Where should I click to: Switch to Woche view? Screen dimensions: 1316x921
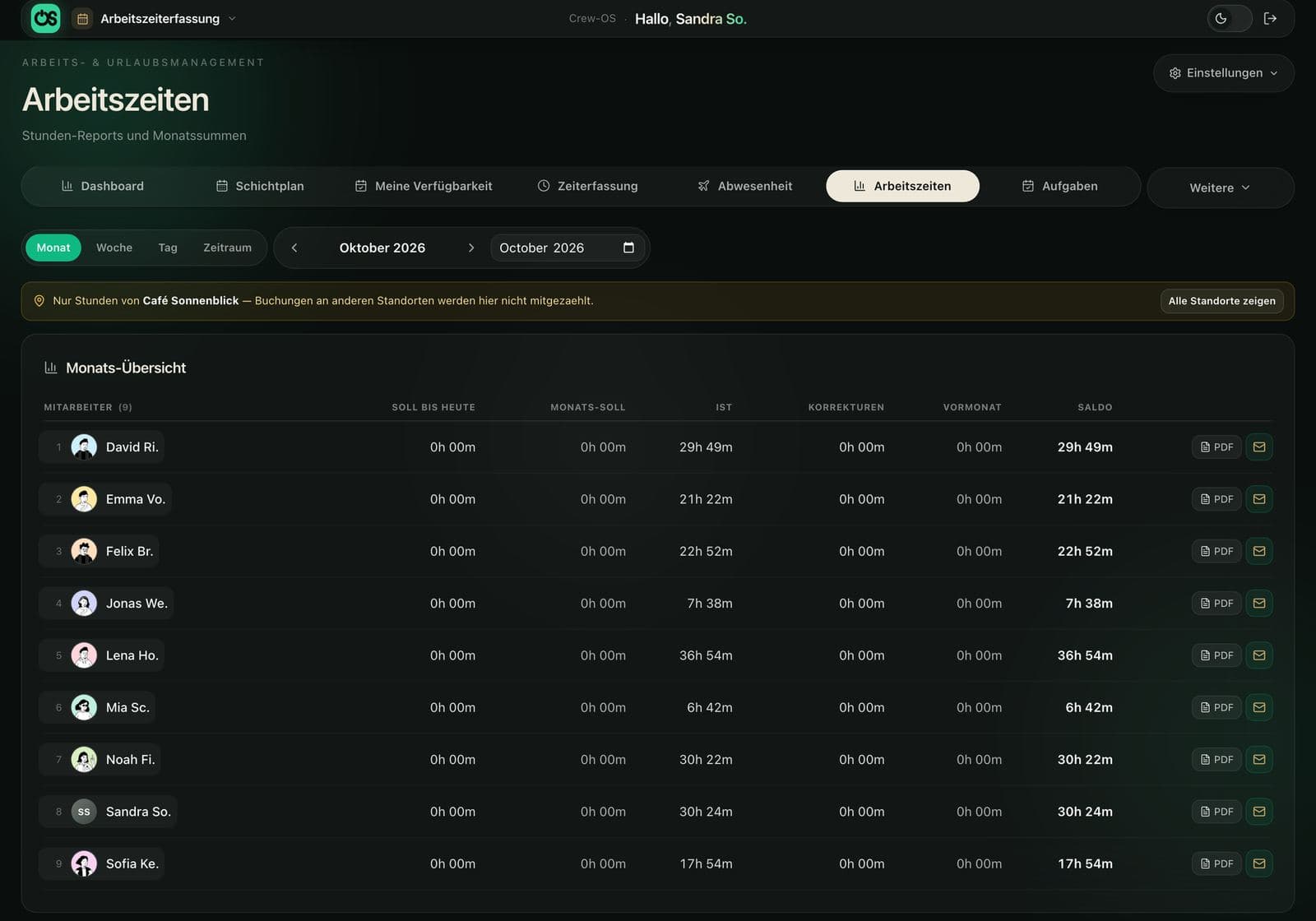pyautogui.click(x=114, y=248)
